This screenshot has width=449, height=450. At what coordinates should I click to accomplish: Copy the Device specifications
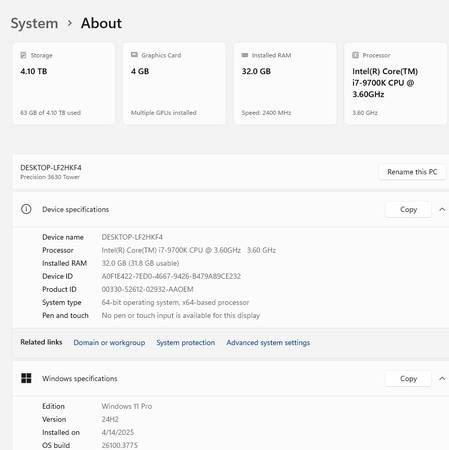408,209
